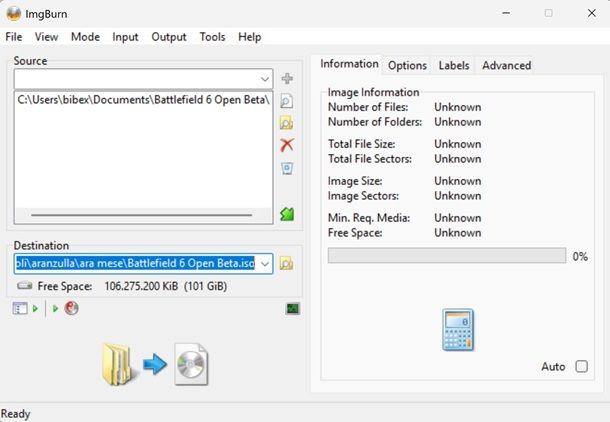Image resolution: width=610 pixels, height=422 pixels.
Task: Click the Browse for a folder icon beside Source
Action: [x=287, y=123]
